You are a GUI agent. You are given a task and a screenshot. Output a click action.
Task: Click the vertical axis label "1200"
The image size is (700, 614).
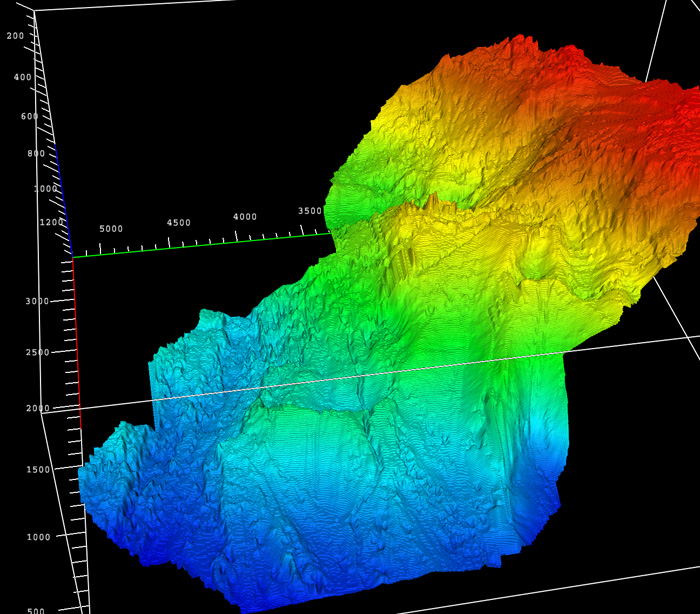[51, 222]
